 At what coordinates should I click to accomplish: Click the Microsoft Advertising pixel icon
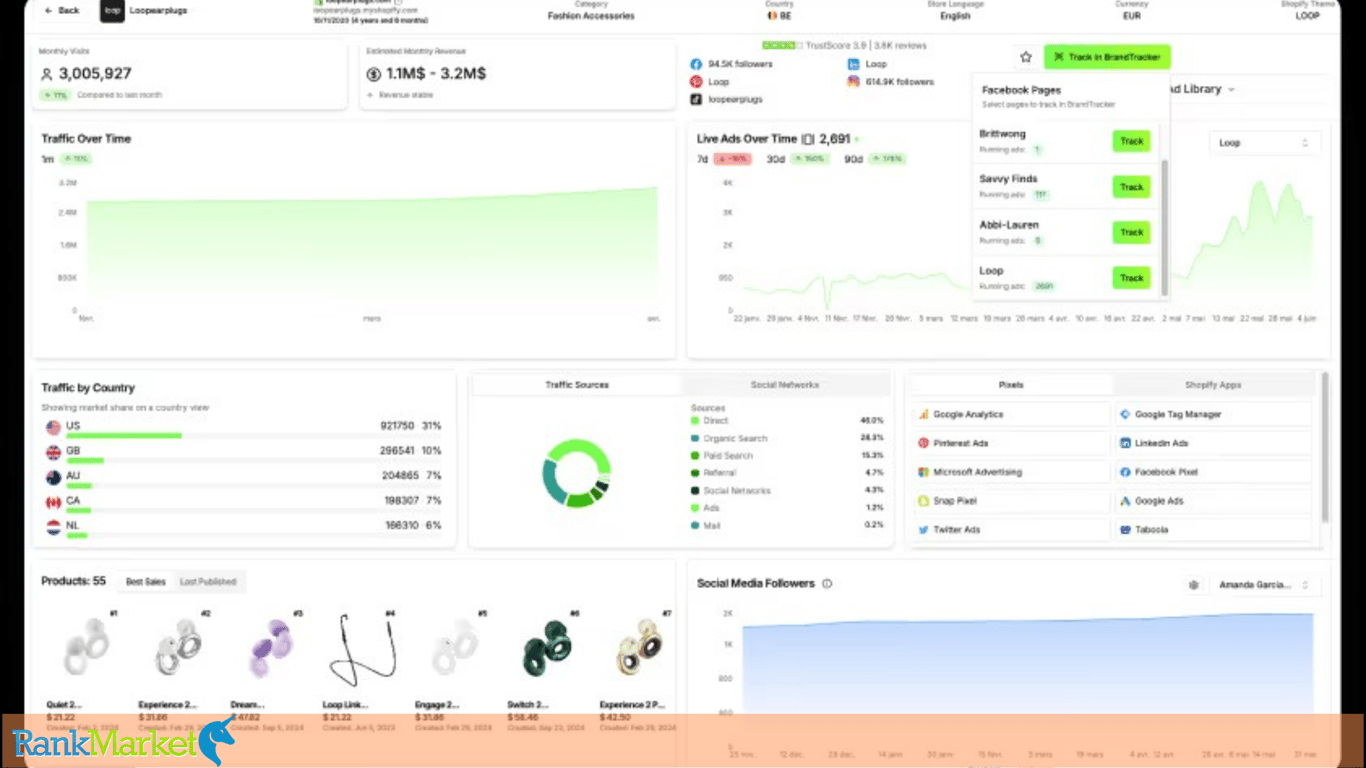coord(924,472)
